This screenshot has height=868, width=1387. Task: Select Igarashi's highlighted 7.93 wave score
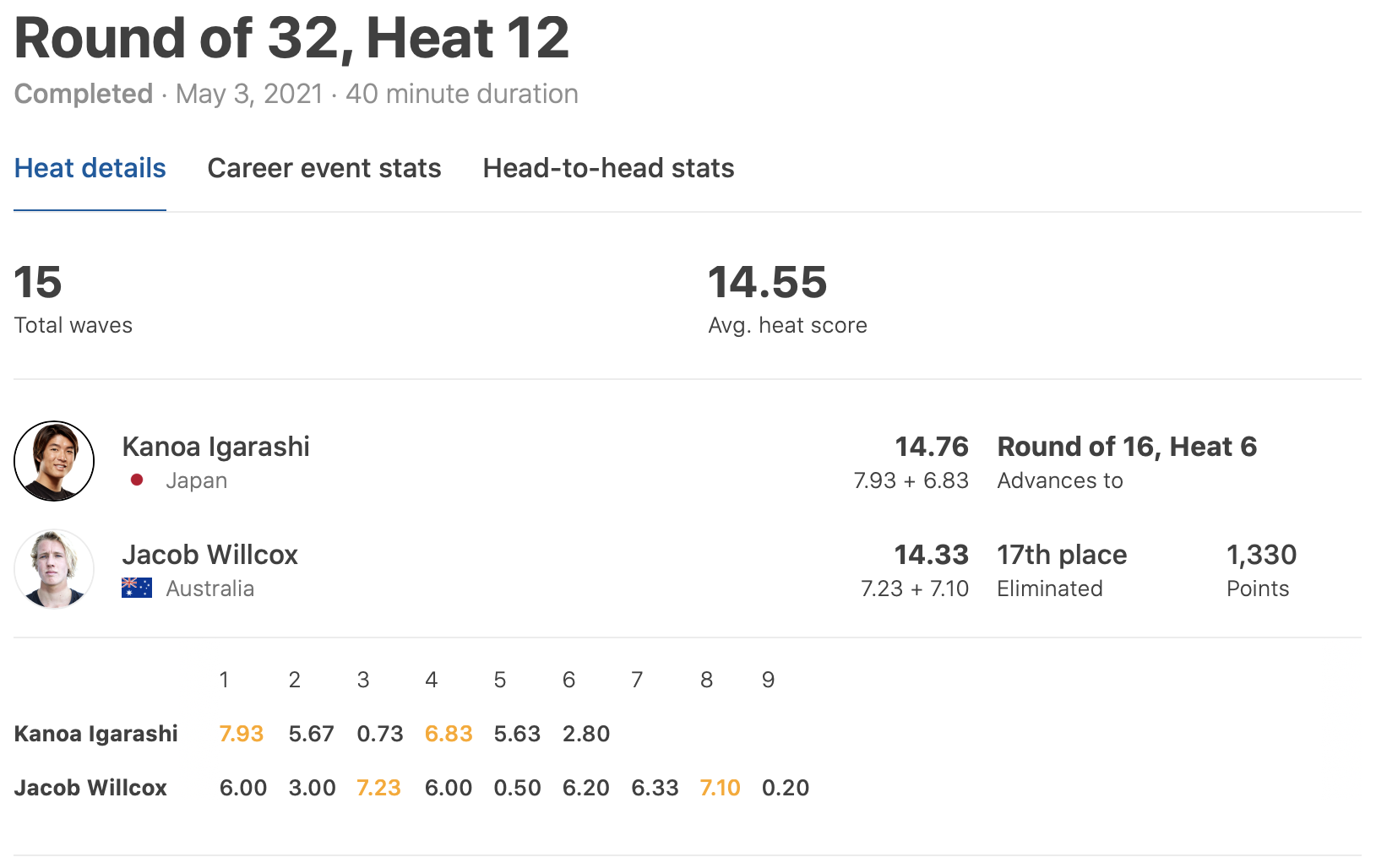click(242, 734)
